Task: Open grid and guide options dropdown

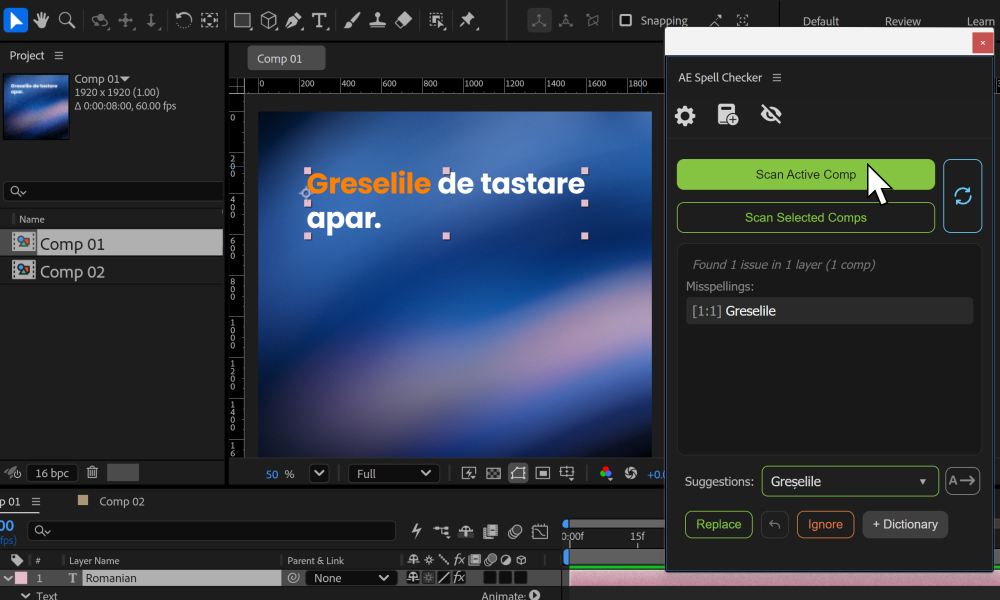Action: point(567,473)
